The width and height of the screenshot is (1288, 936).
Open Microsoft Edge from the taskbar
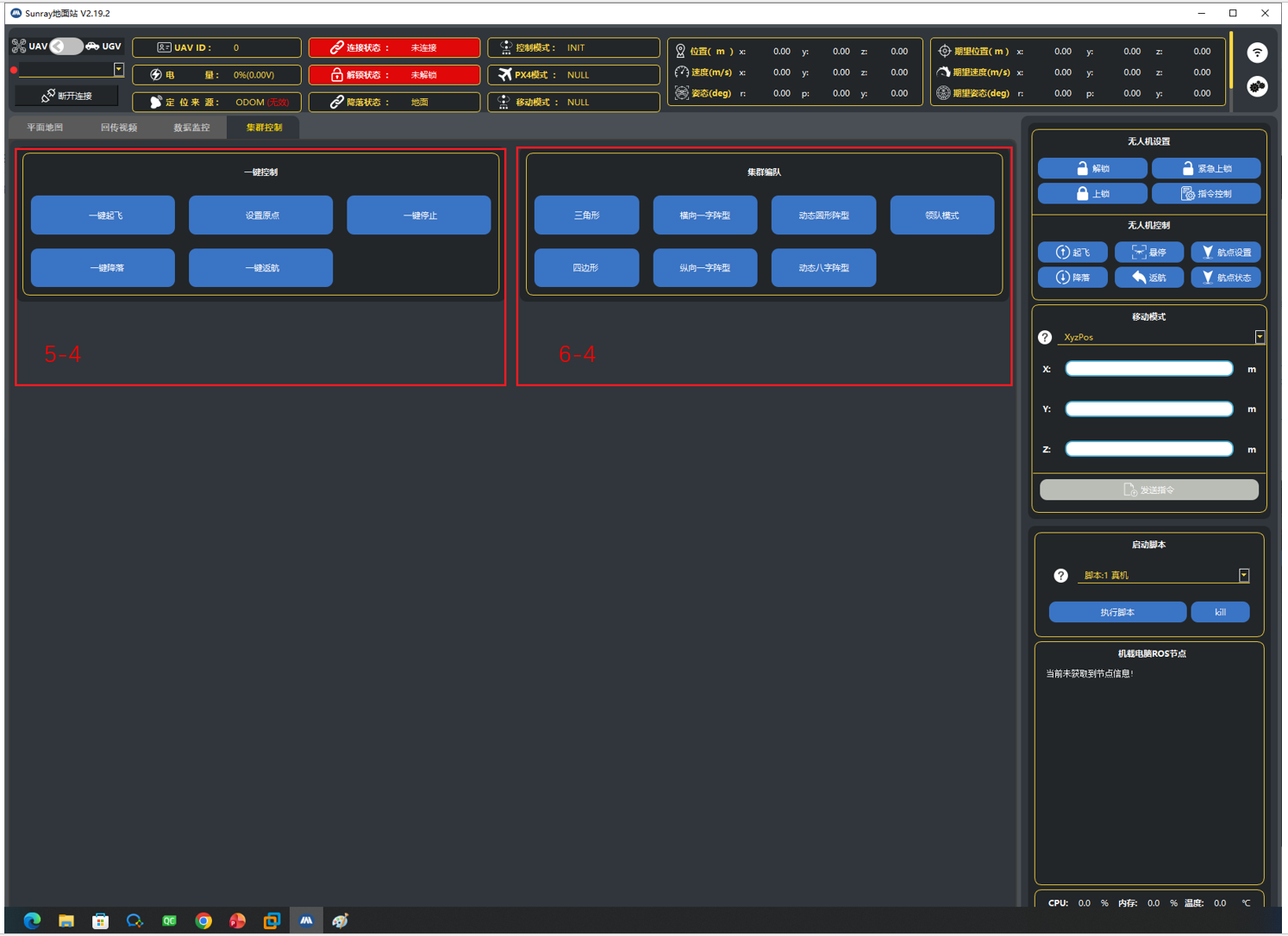point(32,920)
